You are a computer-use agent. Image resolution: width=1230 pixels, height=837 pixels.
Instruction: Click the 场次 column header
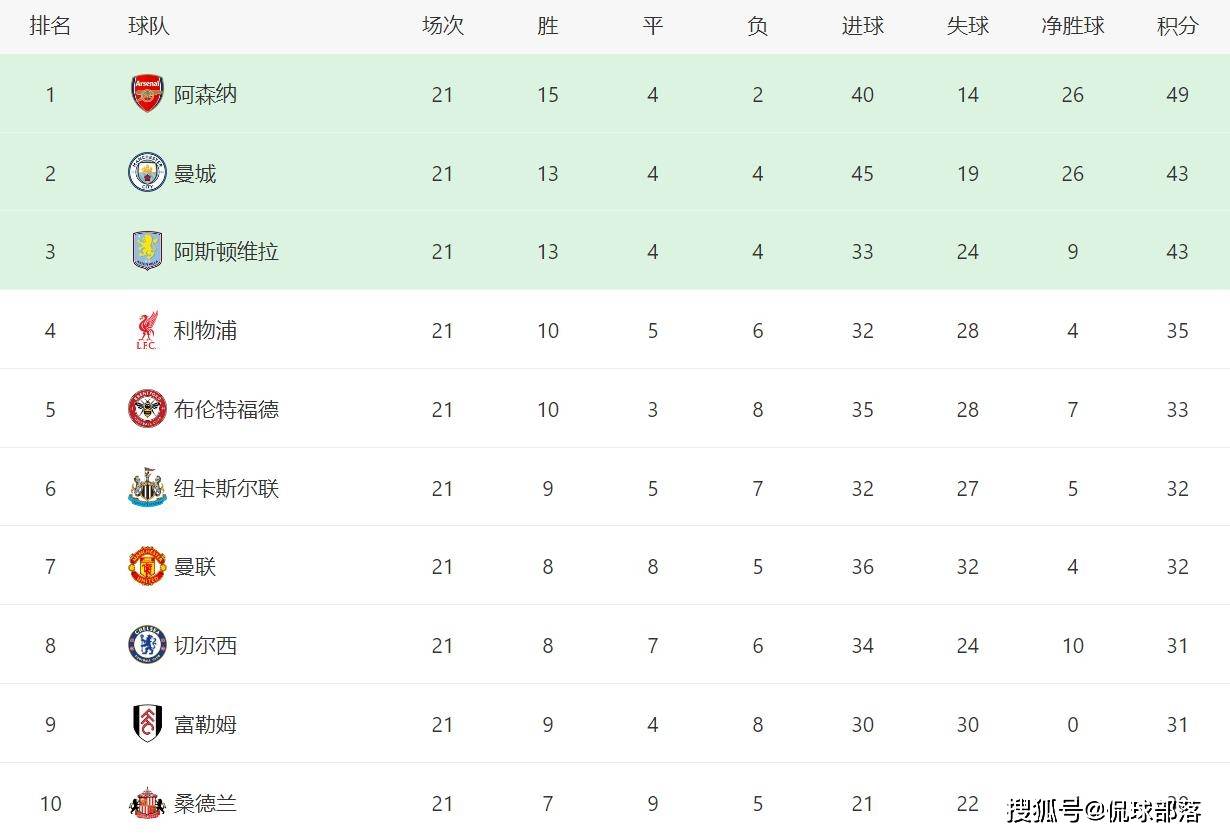click(443, 26)
